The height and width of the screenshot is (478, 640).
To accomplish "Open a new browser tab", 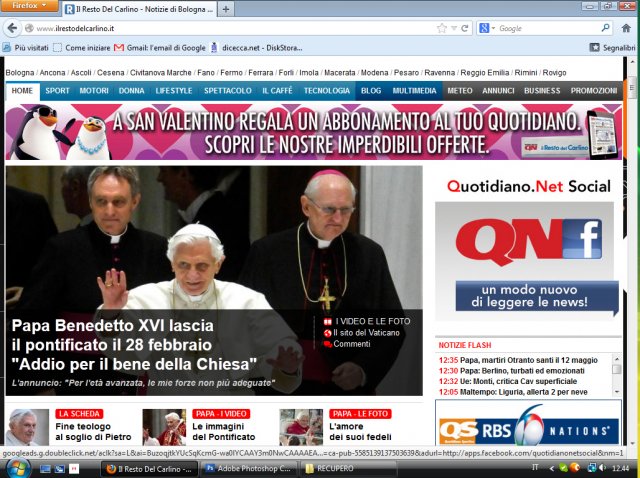I will tap(226, 9).
